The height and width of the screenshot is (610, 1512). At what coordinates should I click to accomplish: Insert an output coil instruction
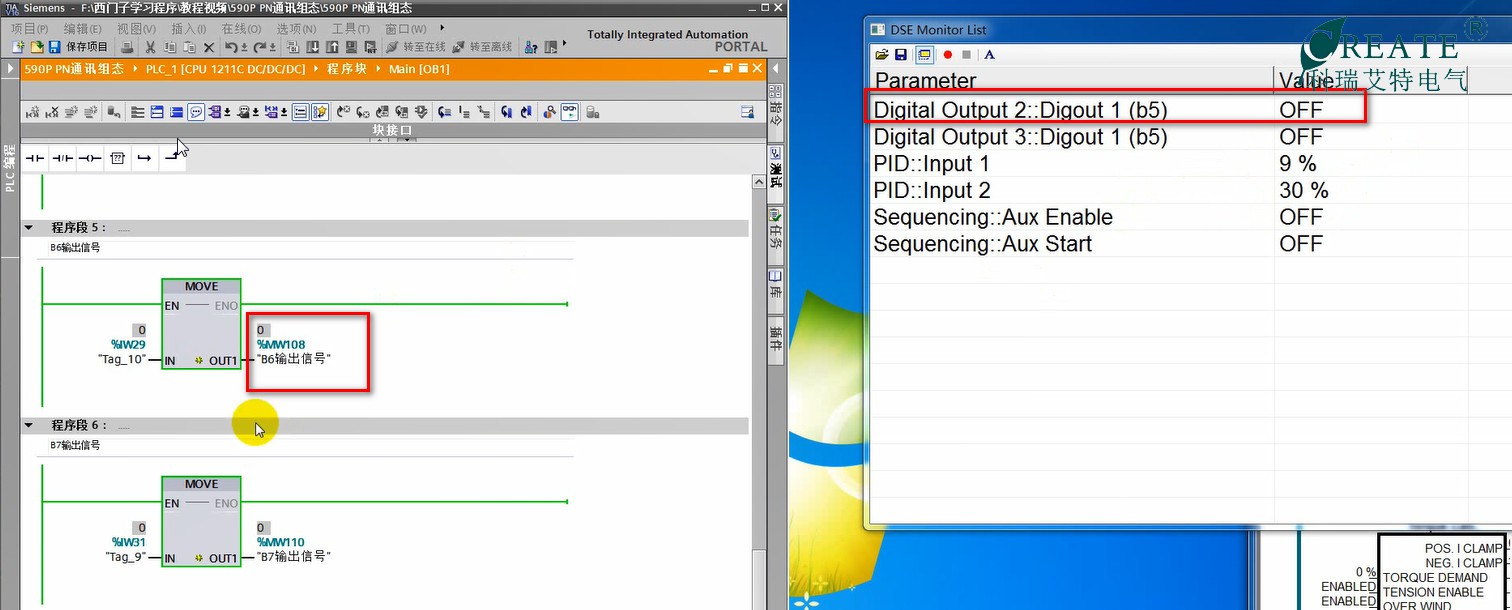click(x=90, y=158)
